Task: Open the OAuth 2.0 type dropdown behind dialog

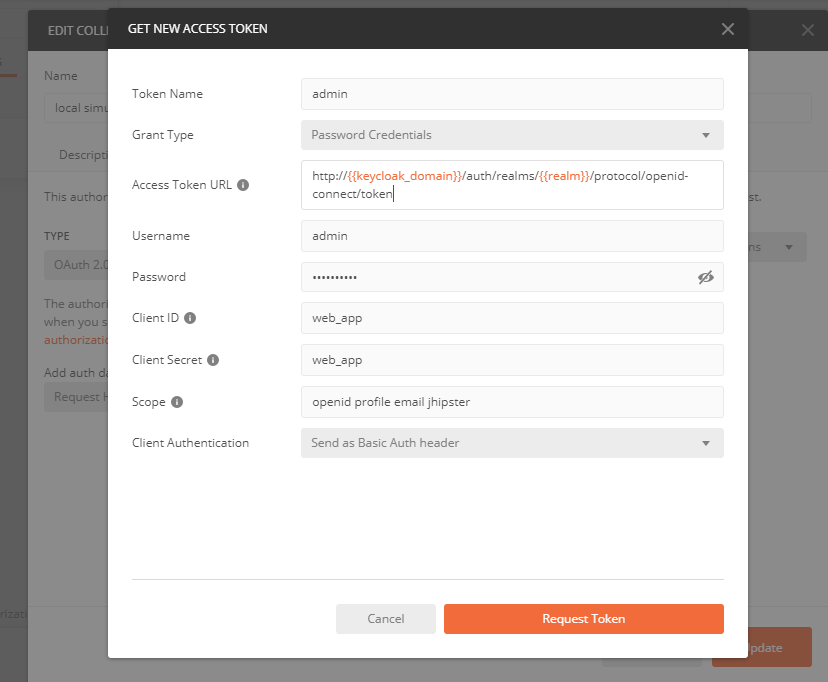Action: tap(76, 265)
